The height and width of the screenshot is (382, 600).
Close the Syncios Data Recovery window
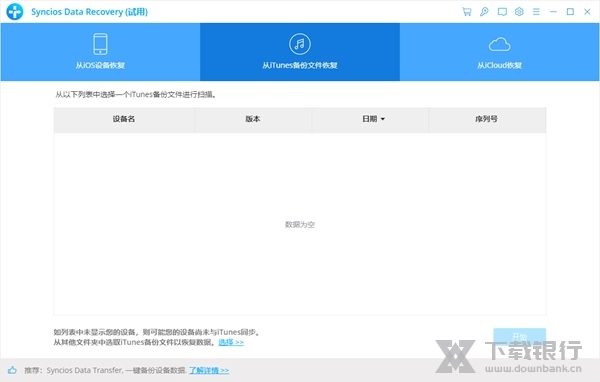click(587, 12)
